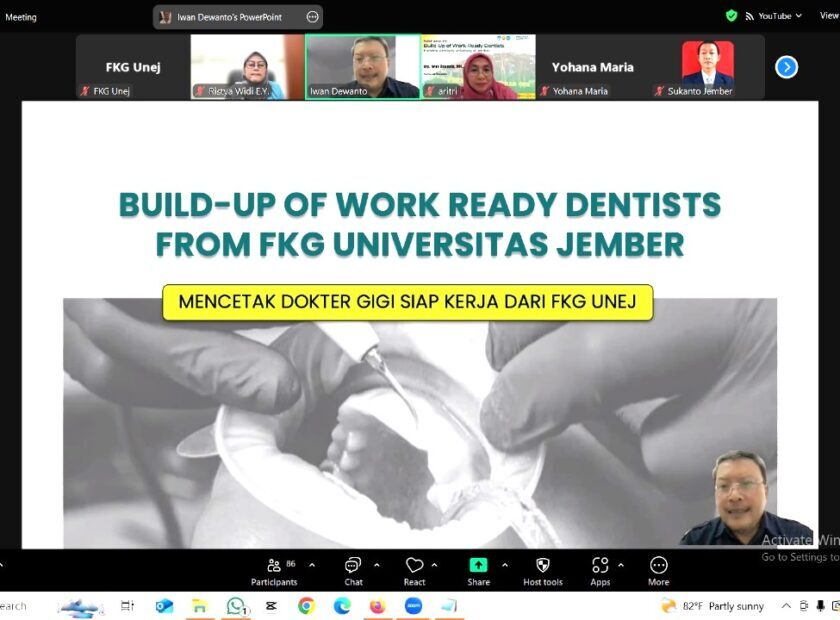Screen dimensions: 840x620
Task: Open the Chat panel icon
Action: click(353, 565)
